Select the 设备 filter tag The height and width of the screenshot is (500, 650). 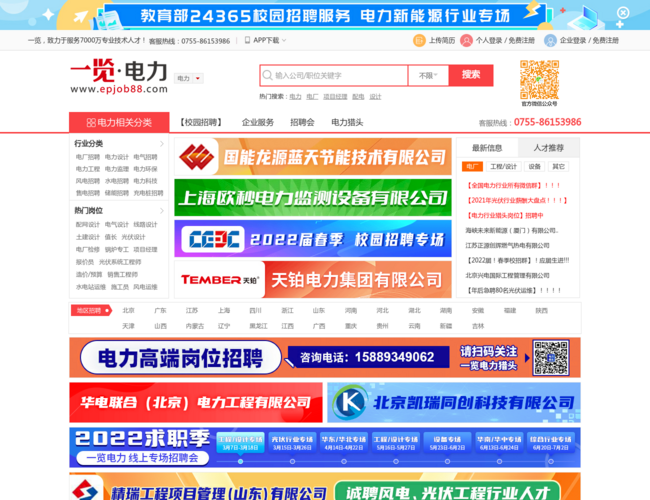click(534, 167)
